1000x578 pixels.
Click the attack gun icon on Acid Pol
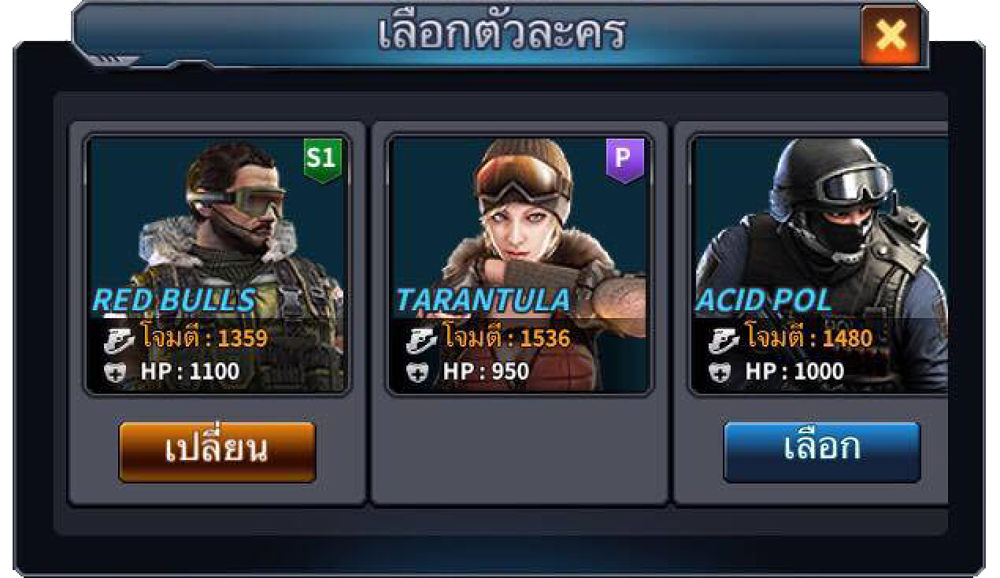tap(723, 340)
